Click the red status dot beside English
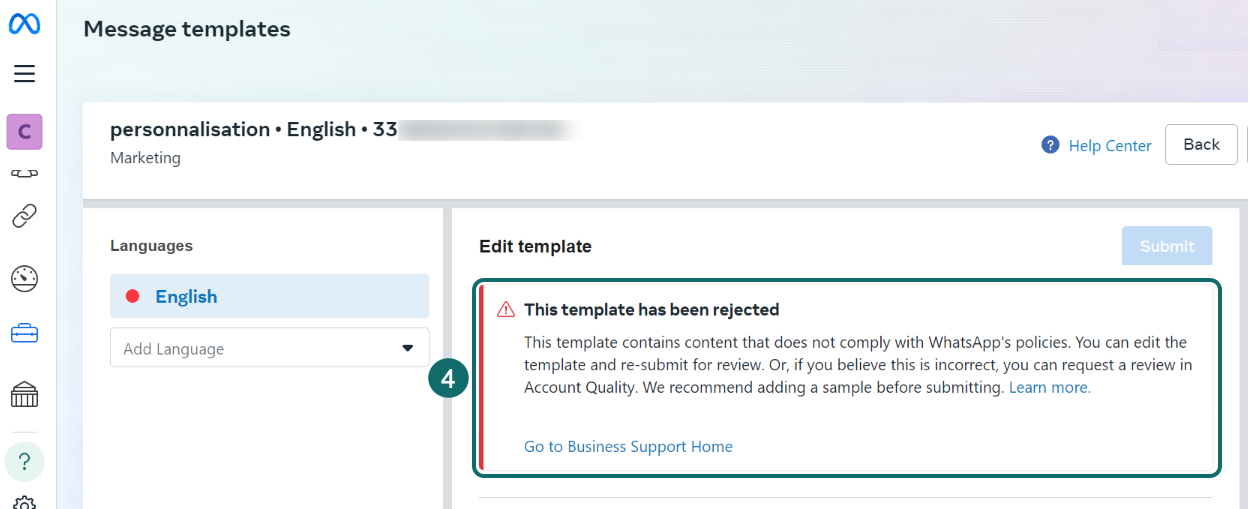This screenshot has width=1249, height=509. 132,296
